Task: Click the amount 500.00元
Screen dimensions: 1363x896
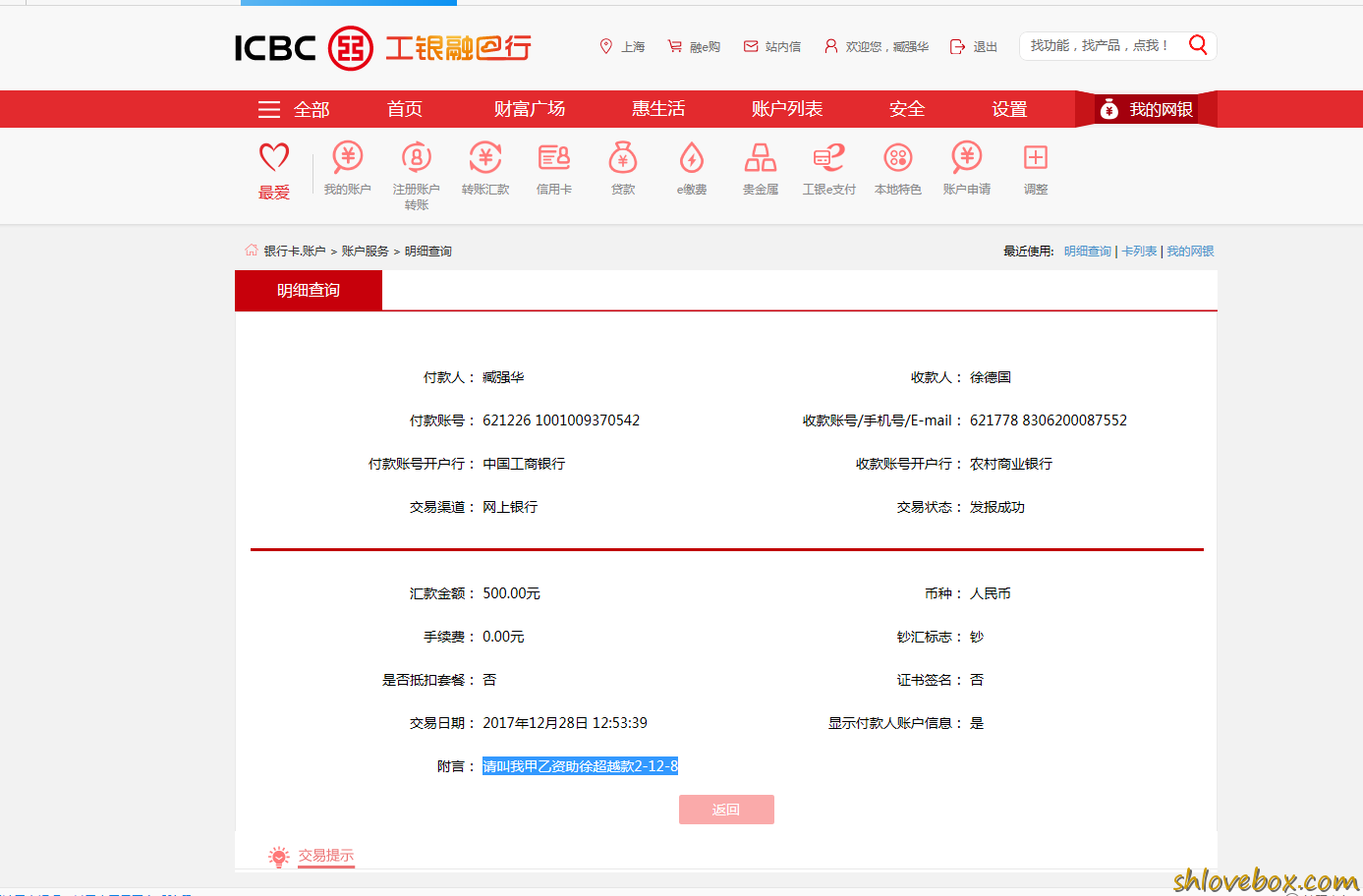Action: pos(511,593)
